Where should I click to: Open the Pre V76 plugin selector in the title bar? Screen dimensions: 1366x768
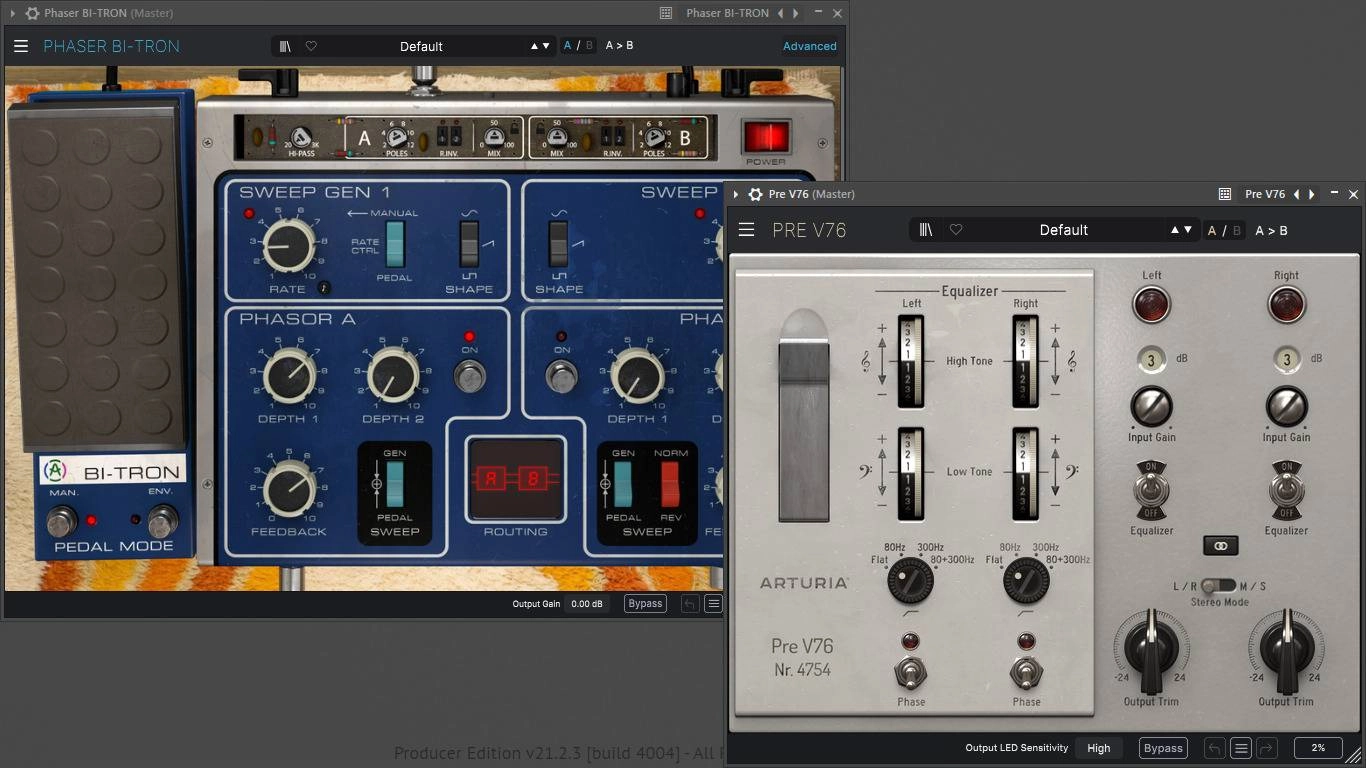tap(1265, 194)
